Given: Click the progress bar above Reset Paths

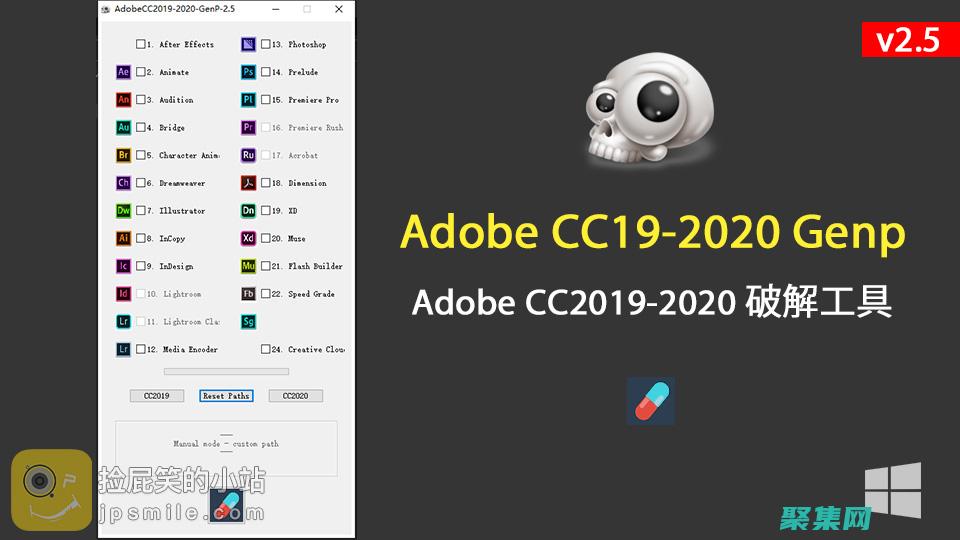Looking at the screenshot, I should pyautogui.click(x=226, y=372).
